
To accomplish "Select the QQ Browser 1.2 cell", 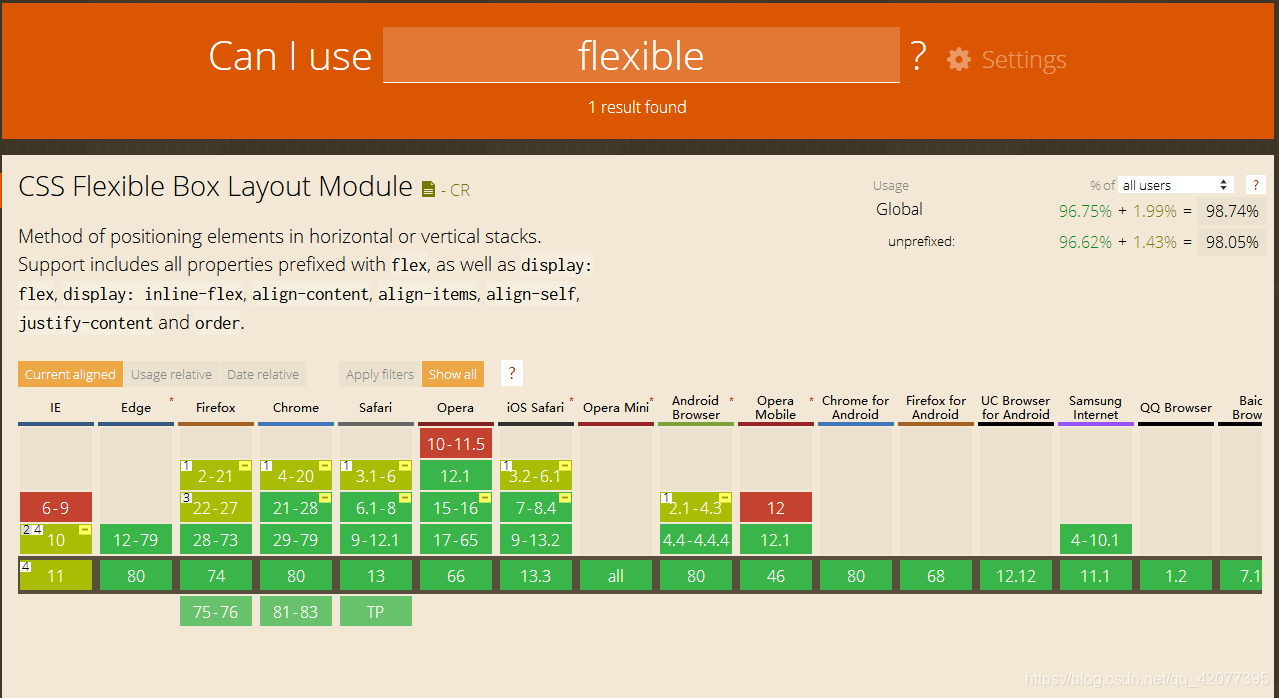I will (x=1176, y=575).
